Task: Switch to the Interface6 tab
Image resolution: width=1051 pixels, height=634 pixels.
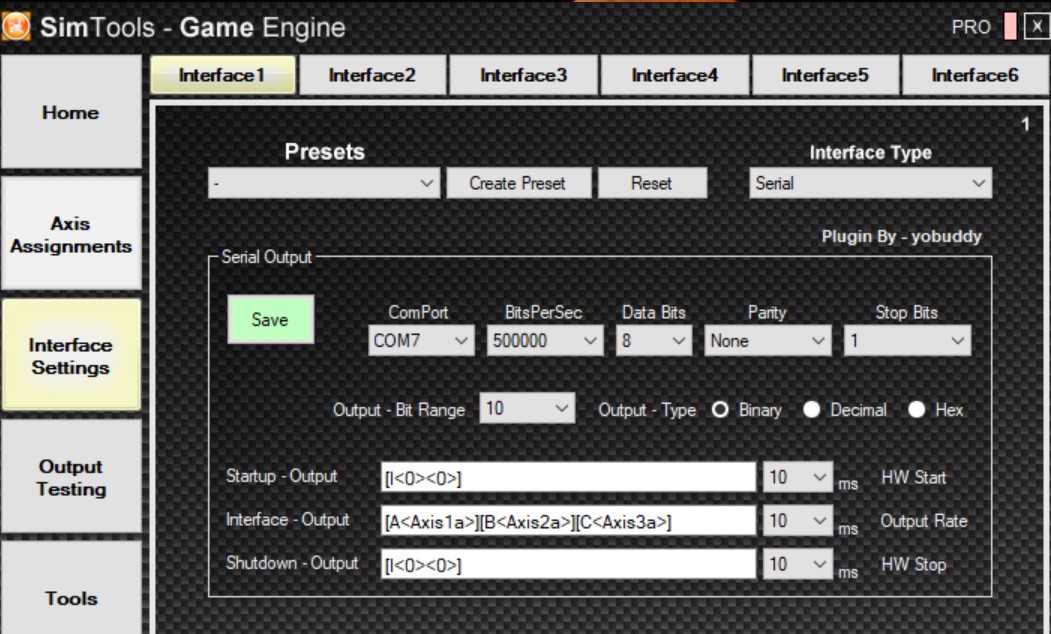Action: (976, 75)
